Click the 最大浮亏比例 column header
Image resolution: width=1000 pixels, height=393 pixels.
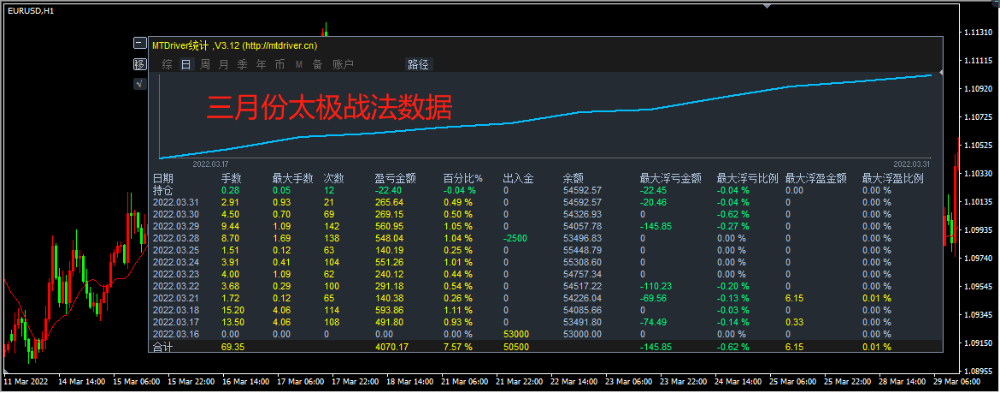747,179
